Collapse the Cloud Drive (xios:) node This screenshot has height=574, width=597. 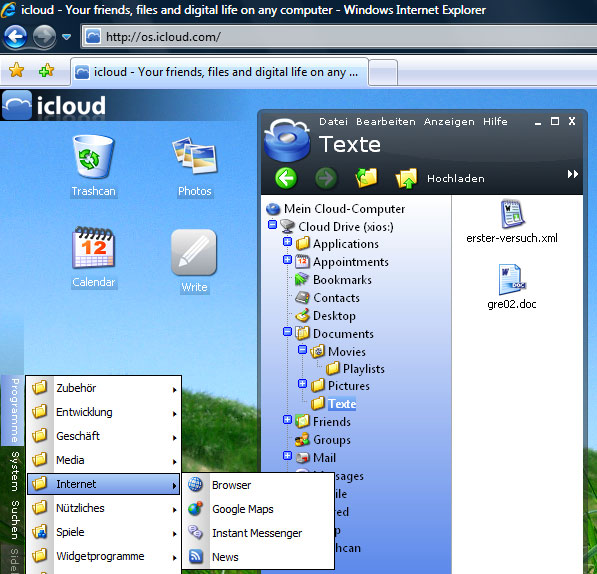click(272, 225)
